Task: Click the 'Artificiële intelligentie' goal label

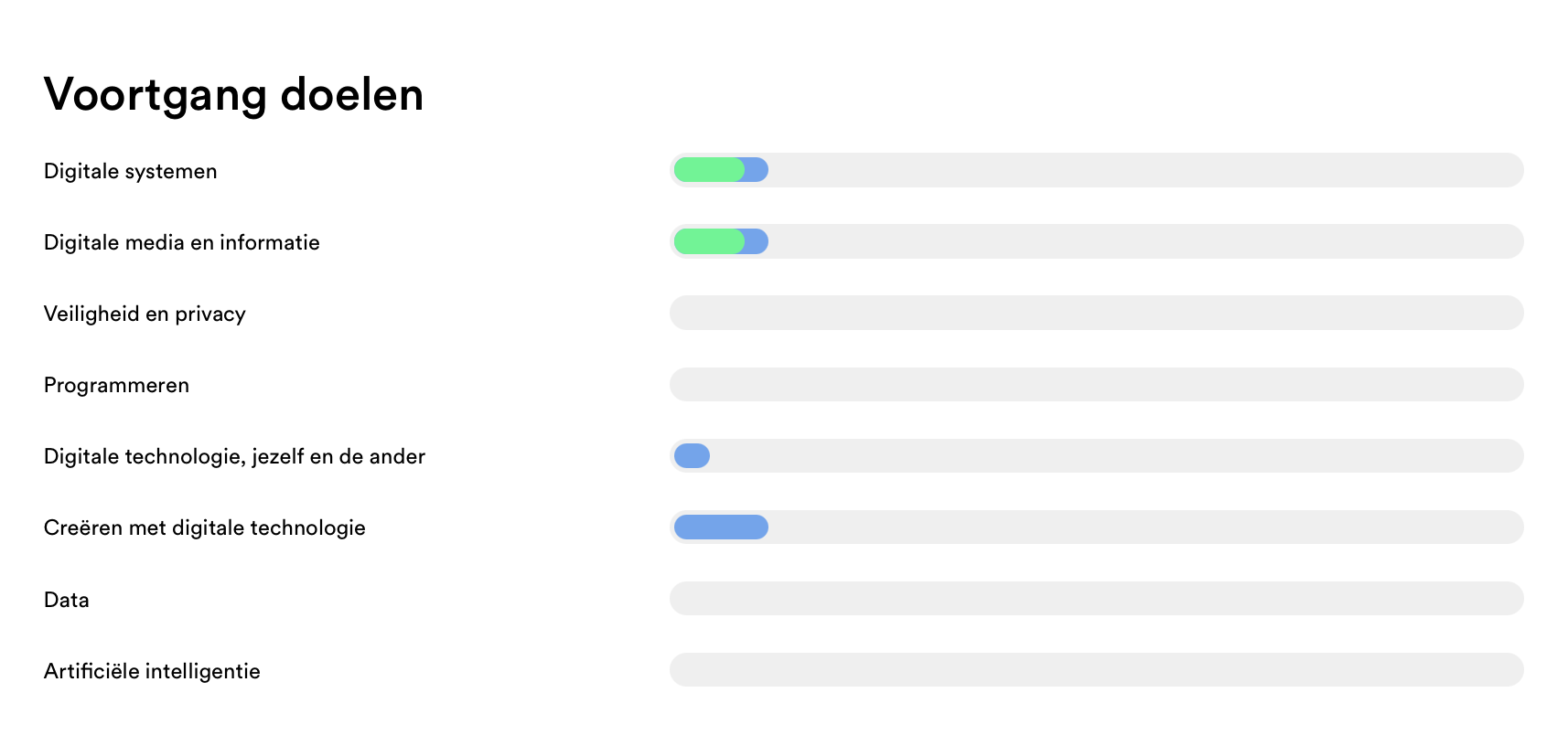Action: tap(152, 670)
